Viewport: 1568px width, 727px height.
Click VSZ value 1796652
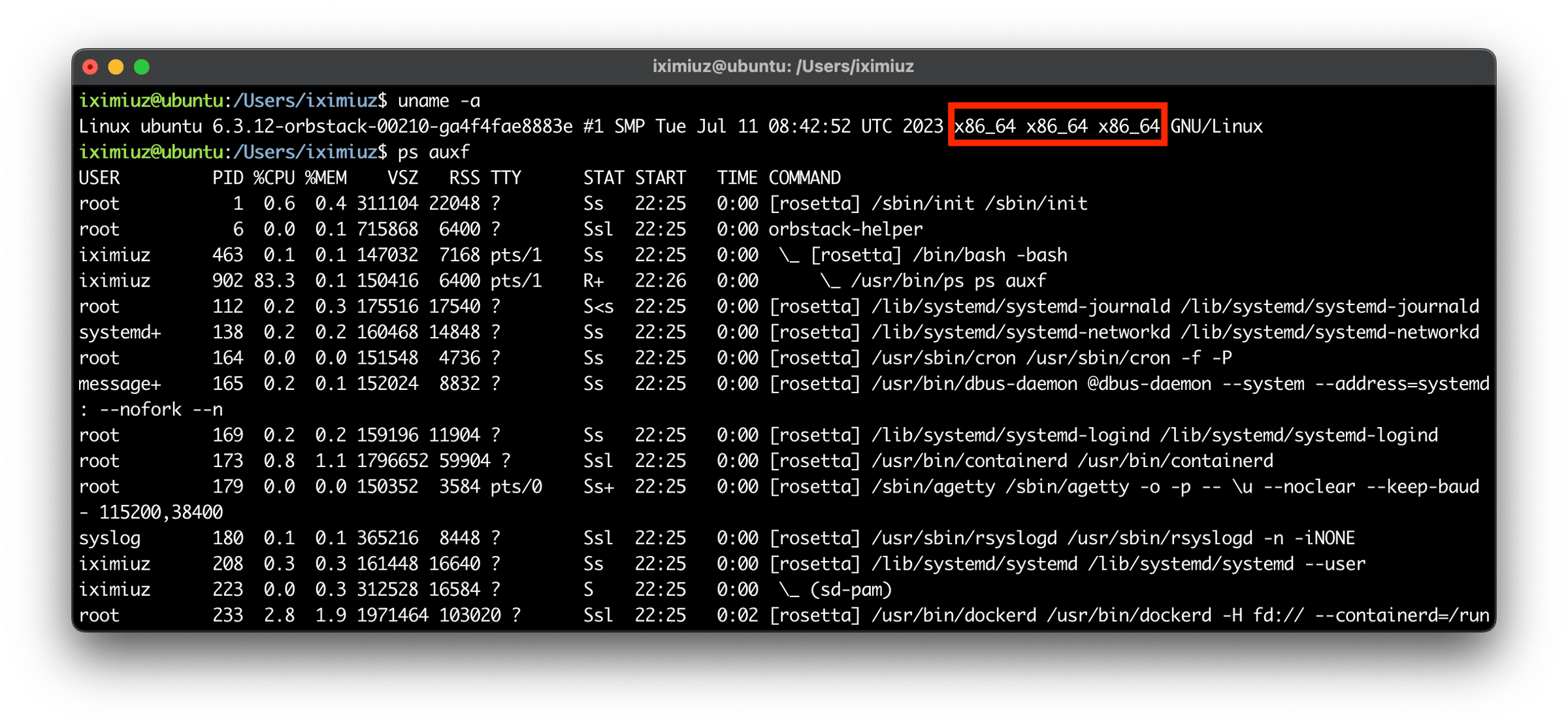tap(392, 461)
